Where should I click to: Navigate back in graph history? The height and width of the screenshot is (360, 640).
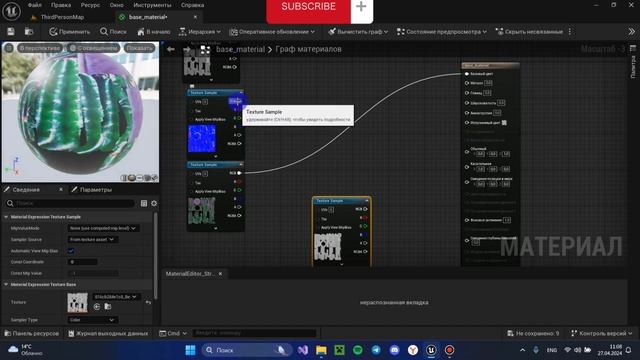171,49
